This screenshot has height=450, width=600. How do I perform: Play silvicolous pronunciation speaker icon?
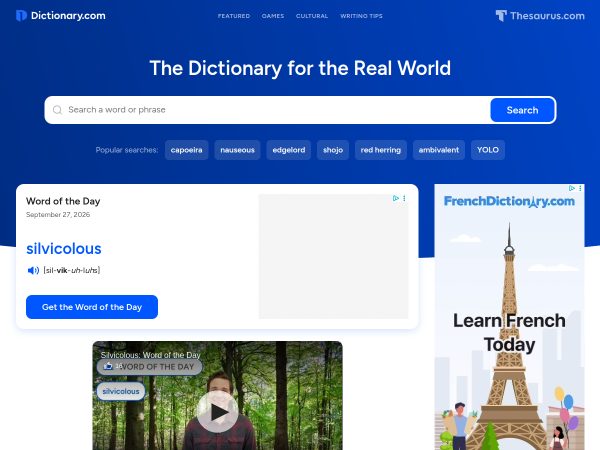[33, 271]
